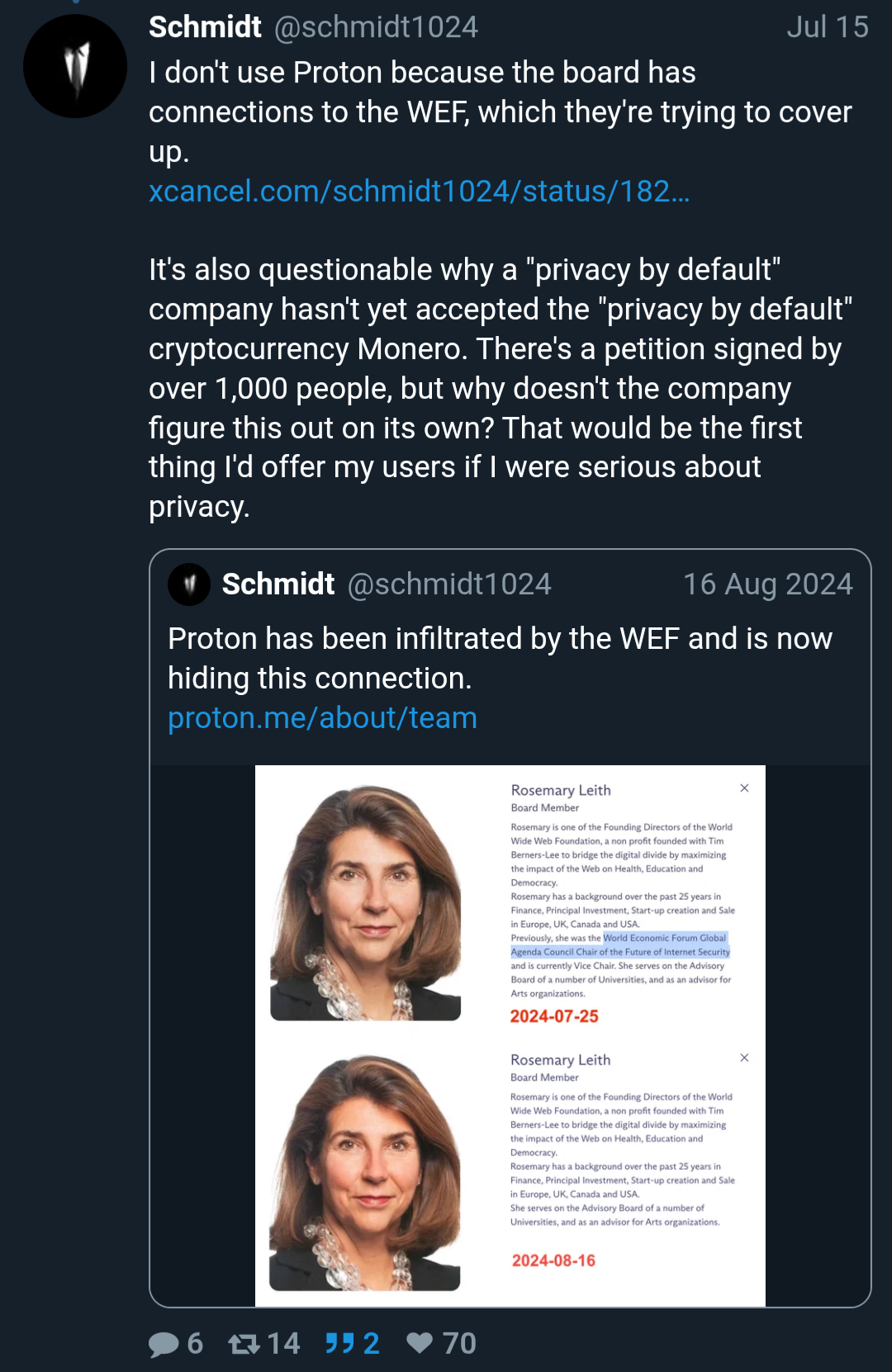
Task: Open the reply comment icon
Action: (x=164, y=1344)
